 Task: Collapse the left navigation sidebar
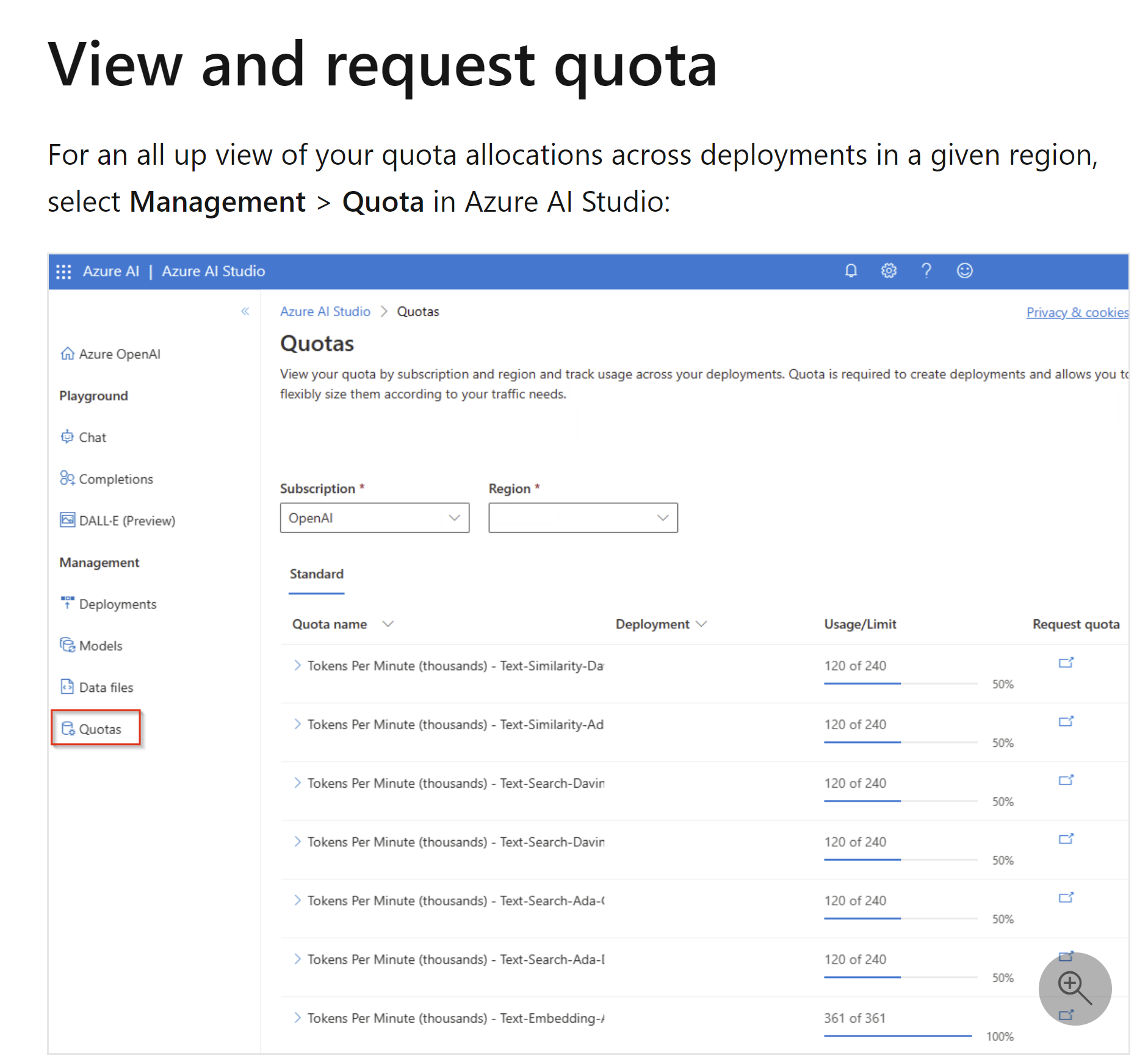click(x=245, y=312)
